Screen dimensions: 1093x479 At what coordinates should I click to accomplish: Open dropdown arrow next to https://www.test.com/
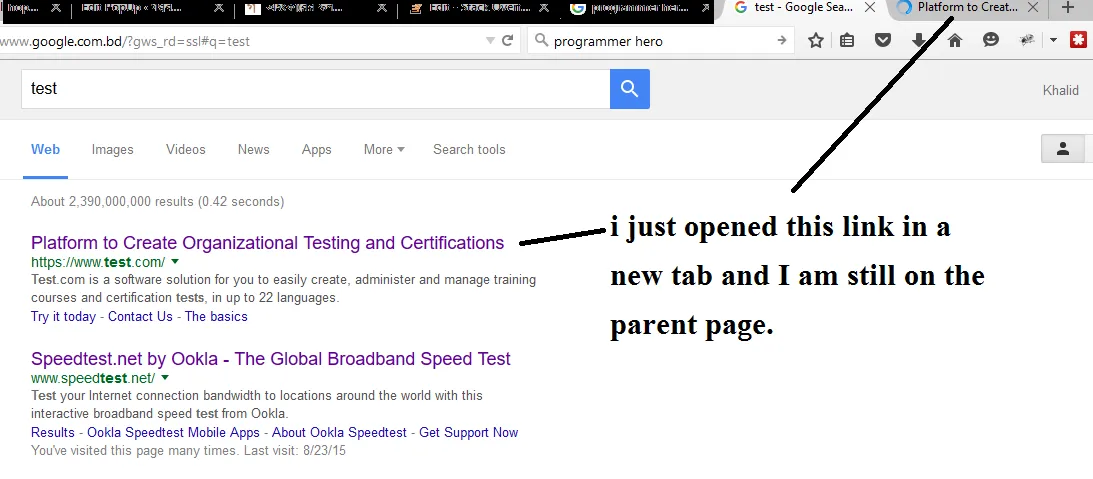[175, 261]
